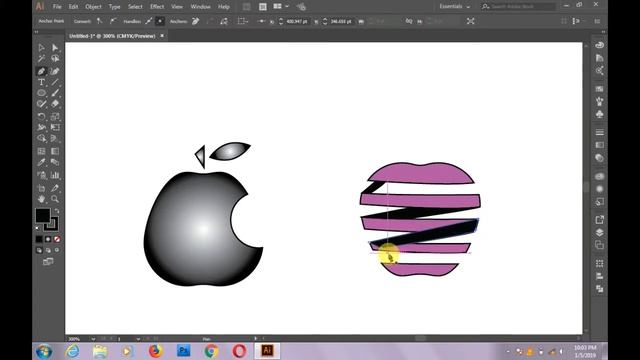Remove selected anchor points button
Viewport: 640px width, 360px height.
(x=196, y=21)
